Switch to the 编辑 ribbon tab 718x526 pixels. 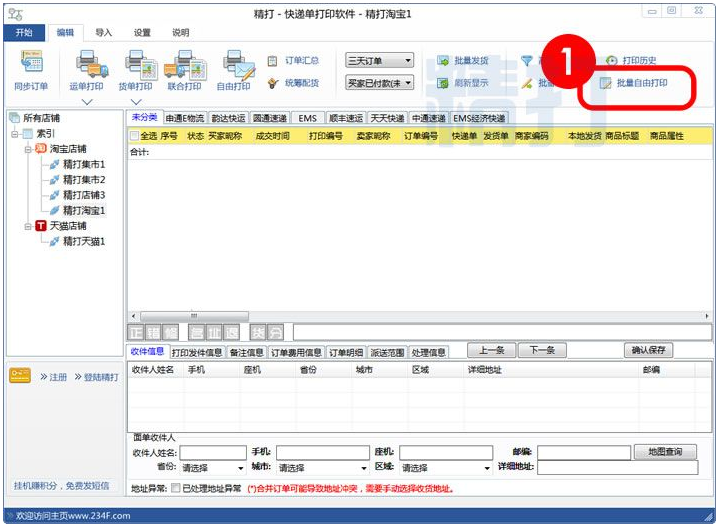[65, 33]
